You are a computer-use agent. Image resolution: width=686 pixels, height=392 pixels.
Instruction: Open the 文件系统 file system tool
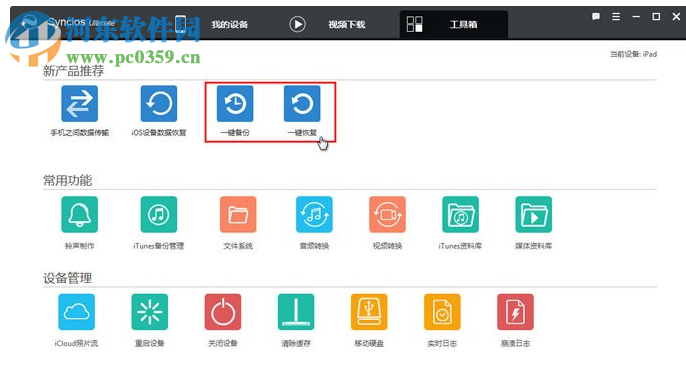pyautogui.click(x=238, y=214)
